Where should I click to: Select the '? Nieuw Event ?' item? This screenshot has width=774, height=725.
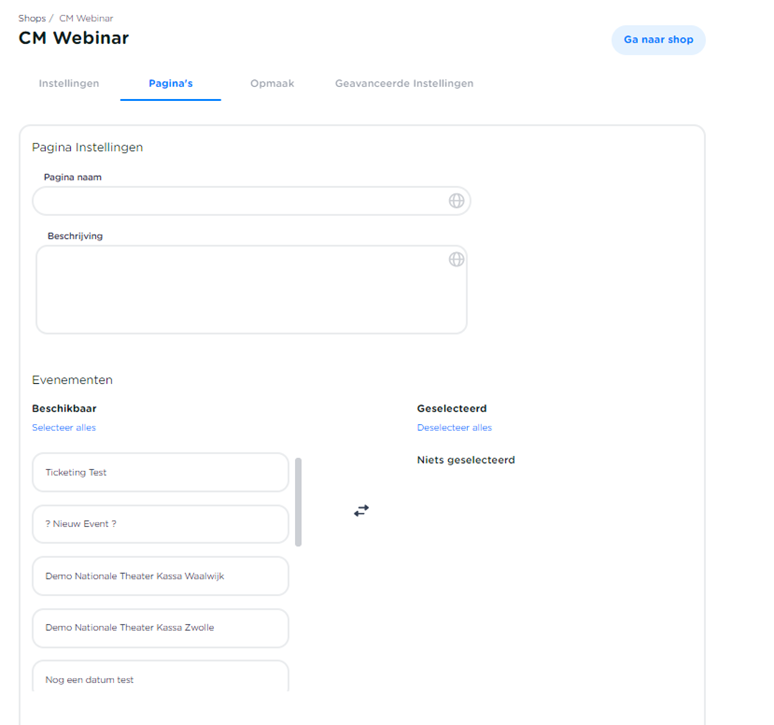pos(160,524)
